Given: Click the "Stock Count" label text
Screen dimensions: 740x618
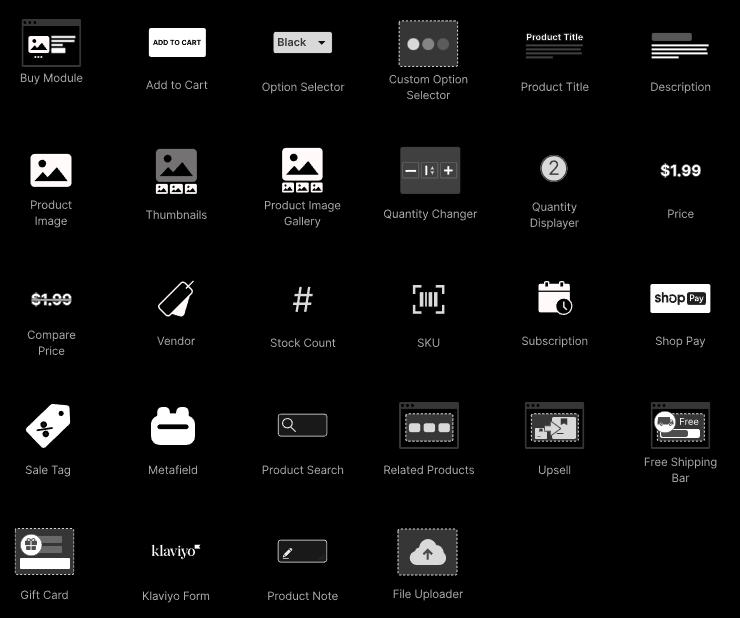Looking at the screenshot, I should (303, 343).
